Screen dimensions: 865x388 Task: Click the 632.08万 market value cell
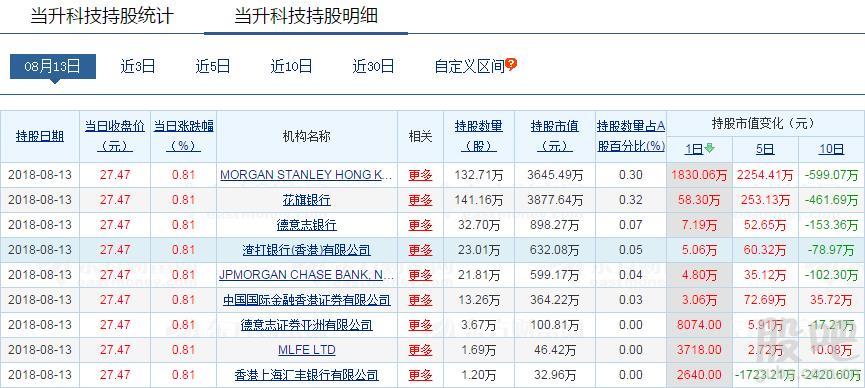[554, 250]
